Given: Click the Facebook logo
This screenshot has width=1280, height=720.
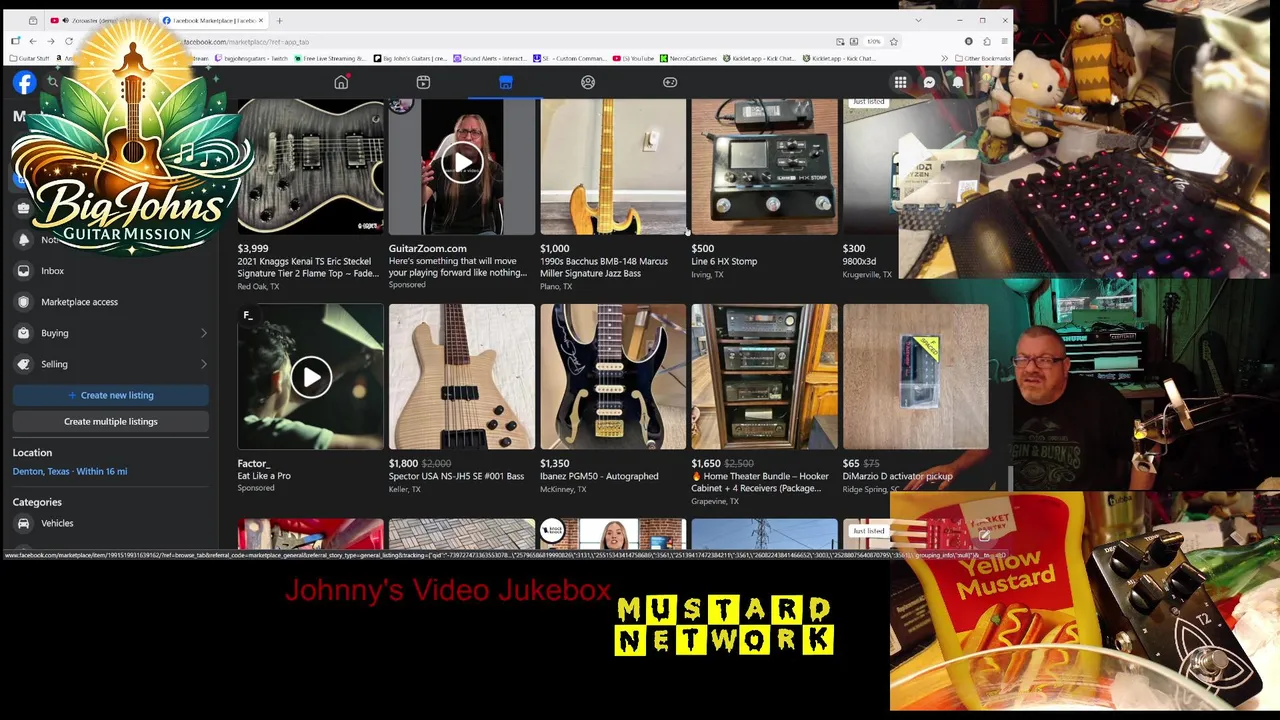Looking at the screenshot, I should click(x=24, y=83).
